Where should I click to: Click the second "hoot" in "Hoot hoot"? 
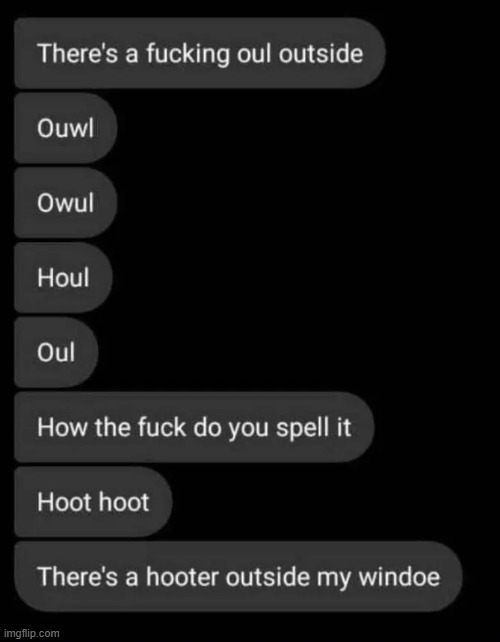121,502
